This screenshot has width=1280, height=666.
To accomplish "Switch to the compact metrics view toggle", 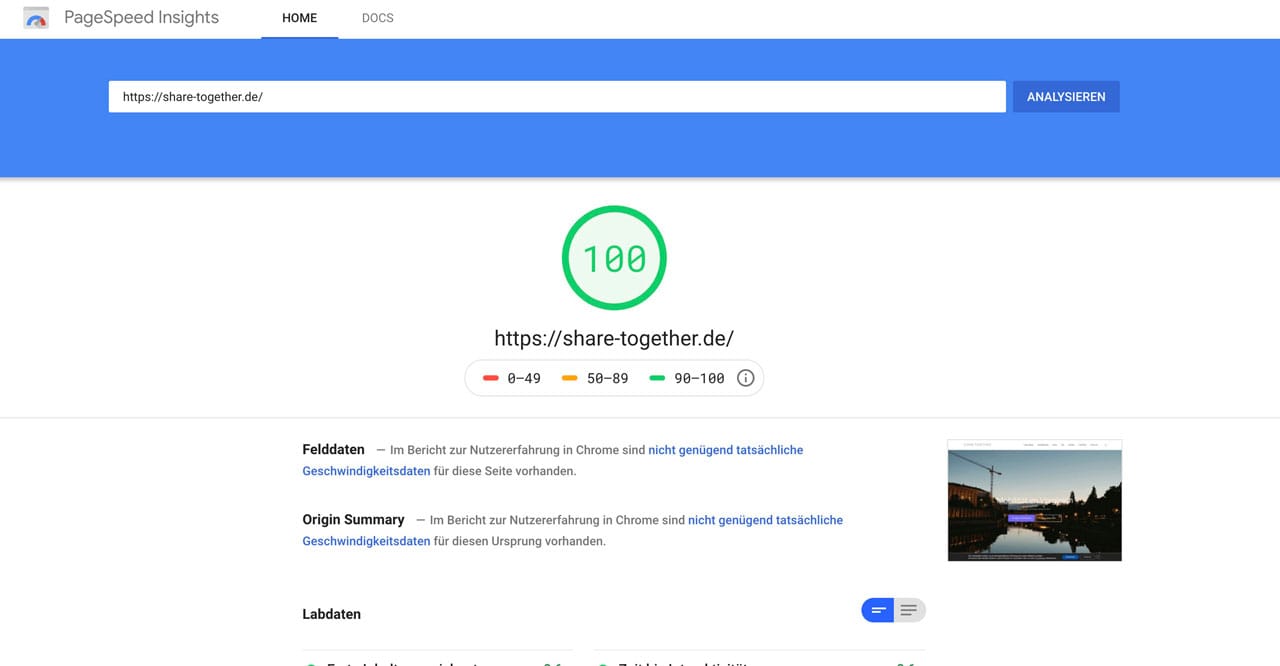I will (878, 610).
